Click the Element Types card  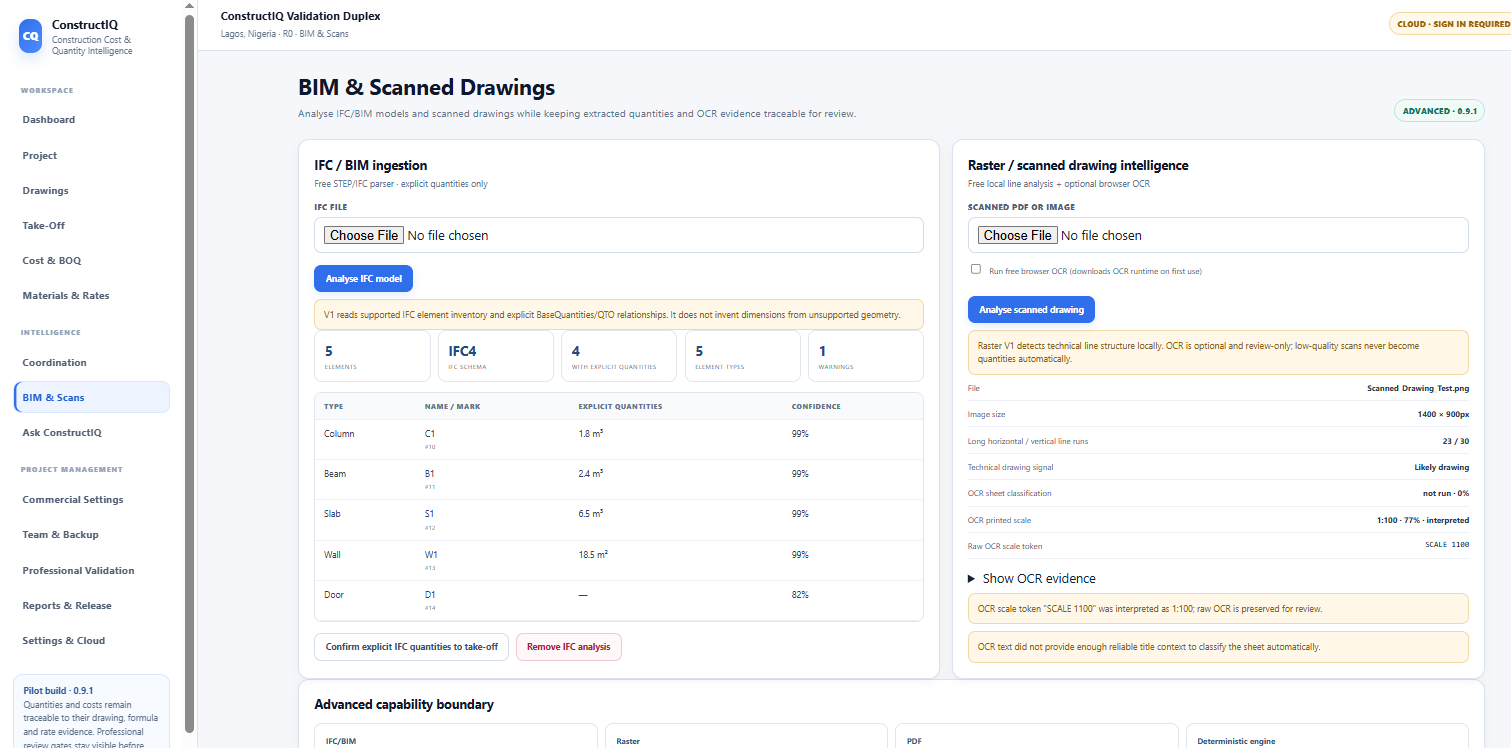coord(742,356)
